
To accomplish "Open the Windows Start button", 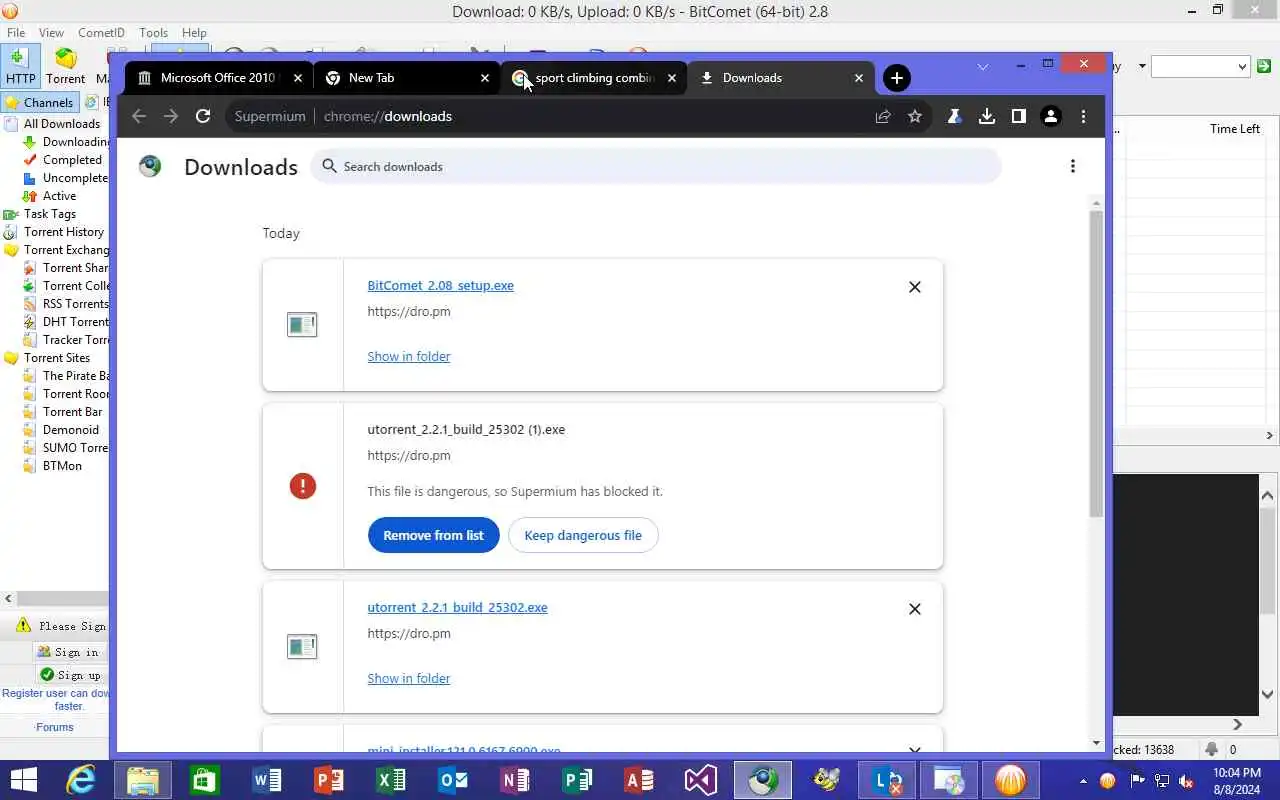I will coord(22,780).
